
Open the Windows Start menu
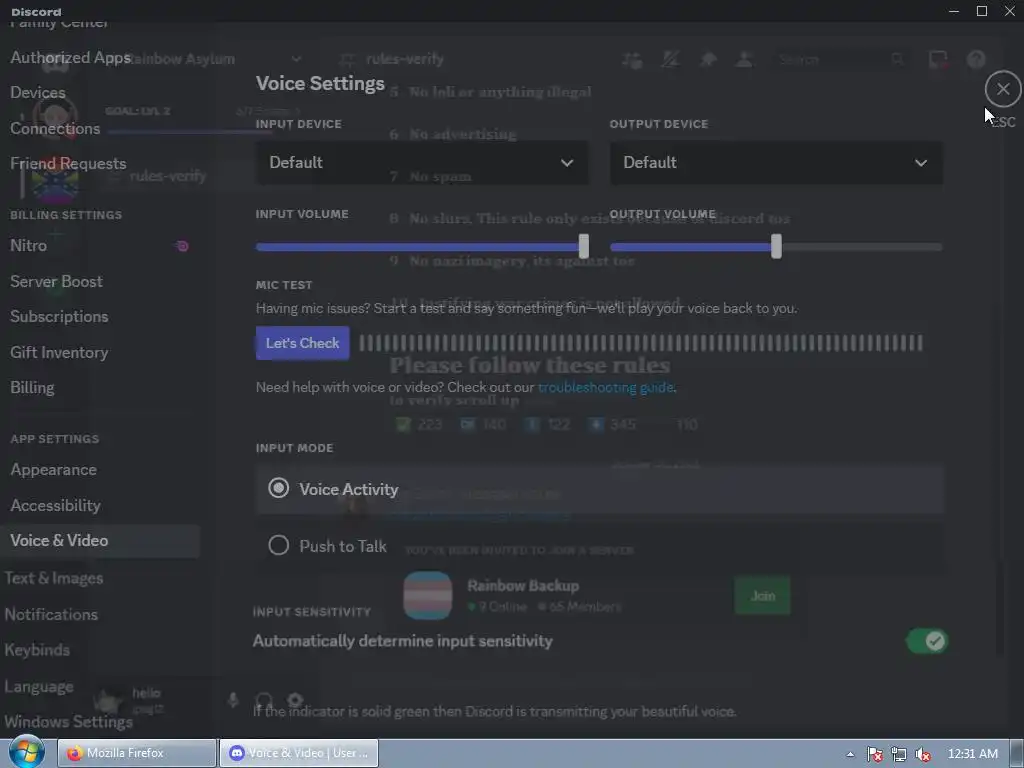25,753
